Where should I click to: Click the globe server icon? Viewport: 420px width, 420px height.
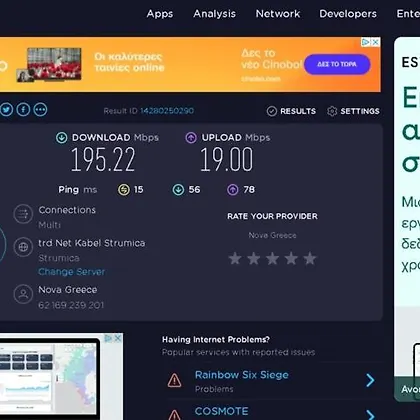(23, 247)
